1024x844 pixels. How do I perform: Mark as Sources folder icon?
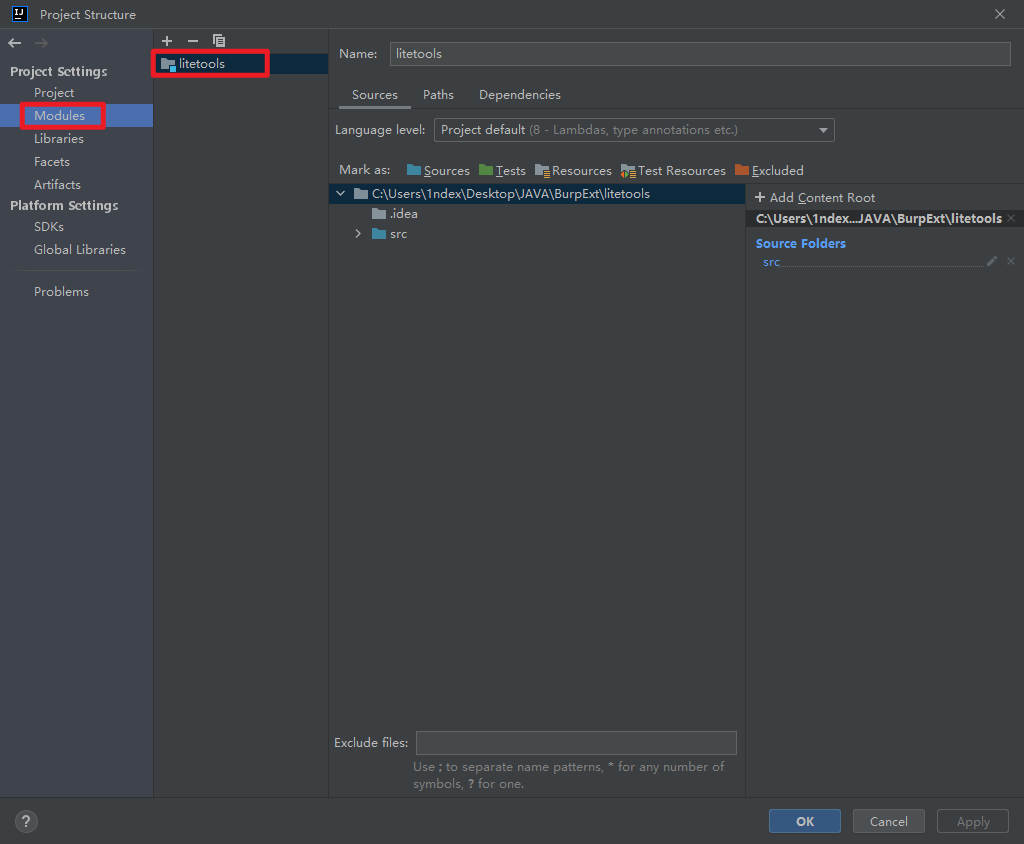(x=413, y=170)
